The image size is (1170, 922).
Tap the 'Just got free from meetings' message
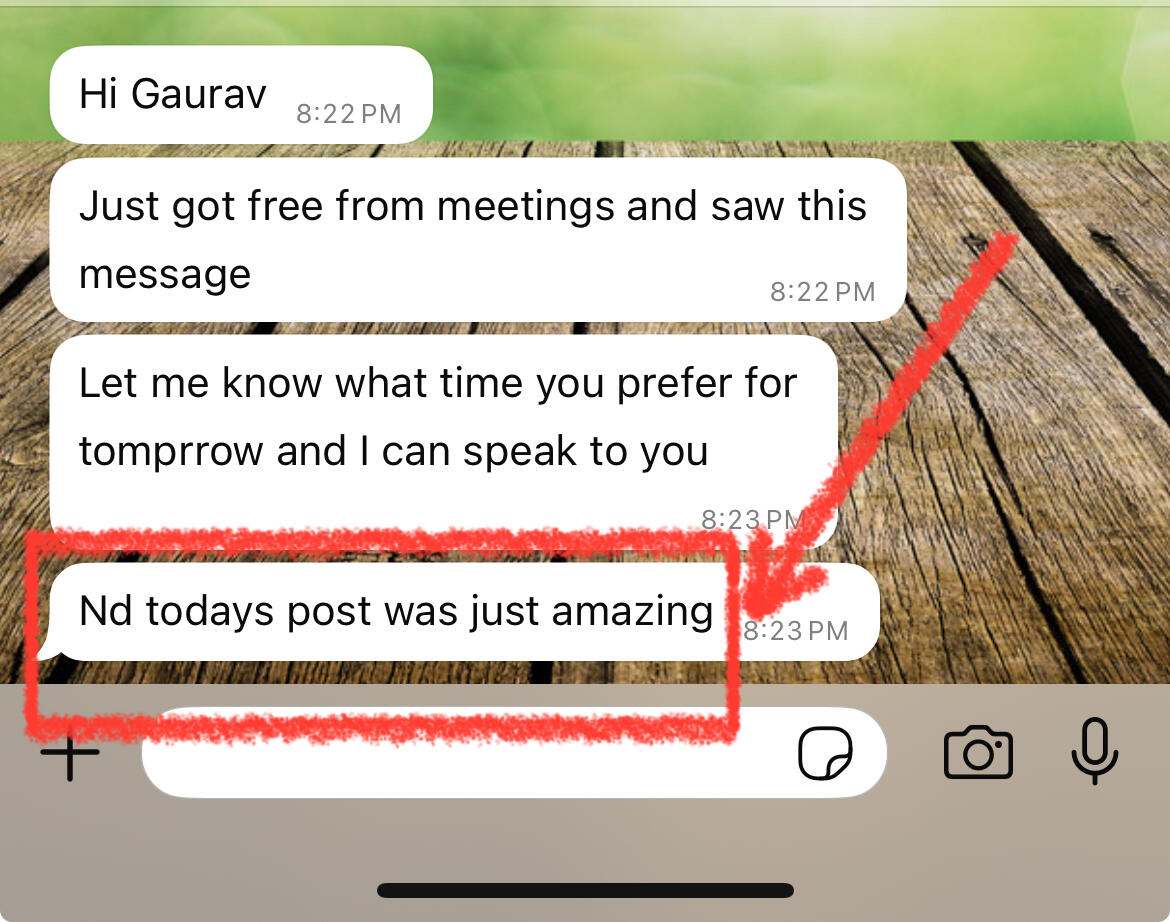[478, 240]
